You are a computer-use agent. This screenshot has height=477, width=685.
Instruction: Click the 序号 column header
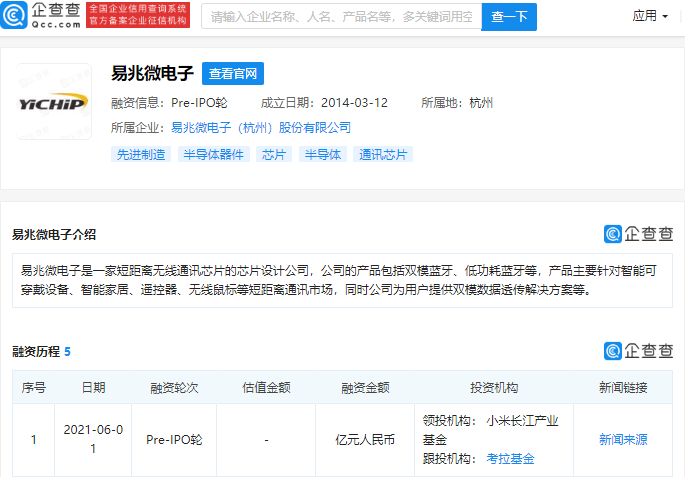[x=34, y=387]
